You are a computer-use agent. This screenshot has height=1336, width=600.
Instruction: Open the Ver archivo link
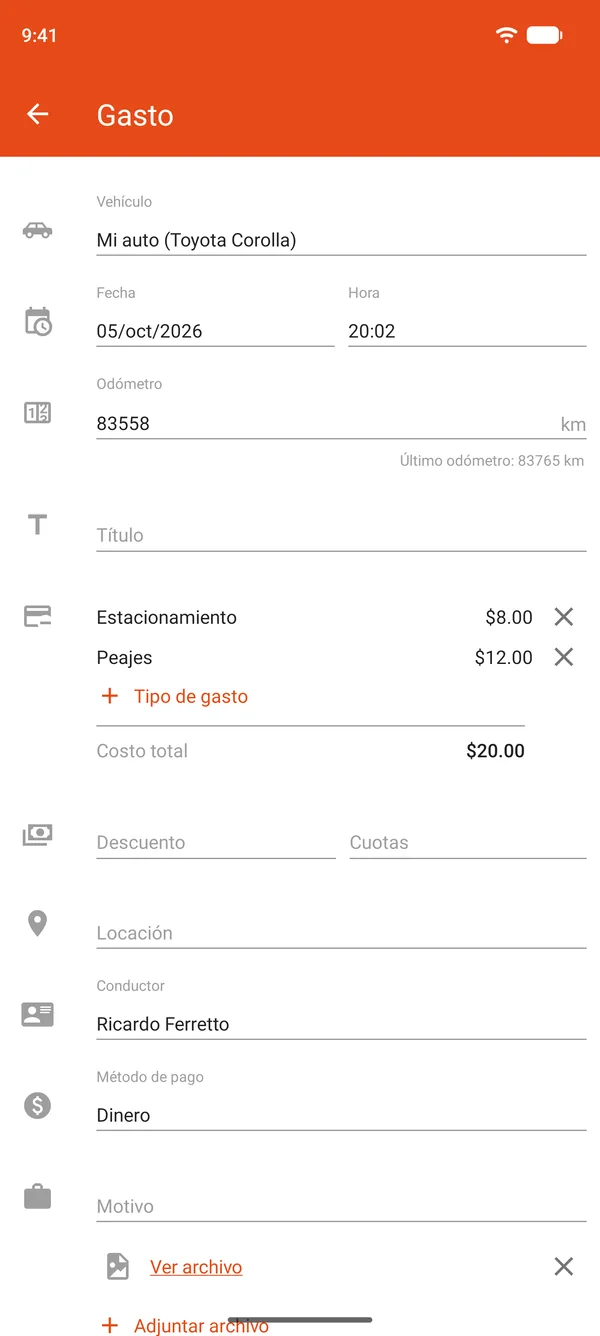pos(196,1267)
